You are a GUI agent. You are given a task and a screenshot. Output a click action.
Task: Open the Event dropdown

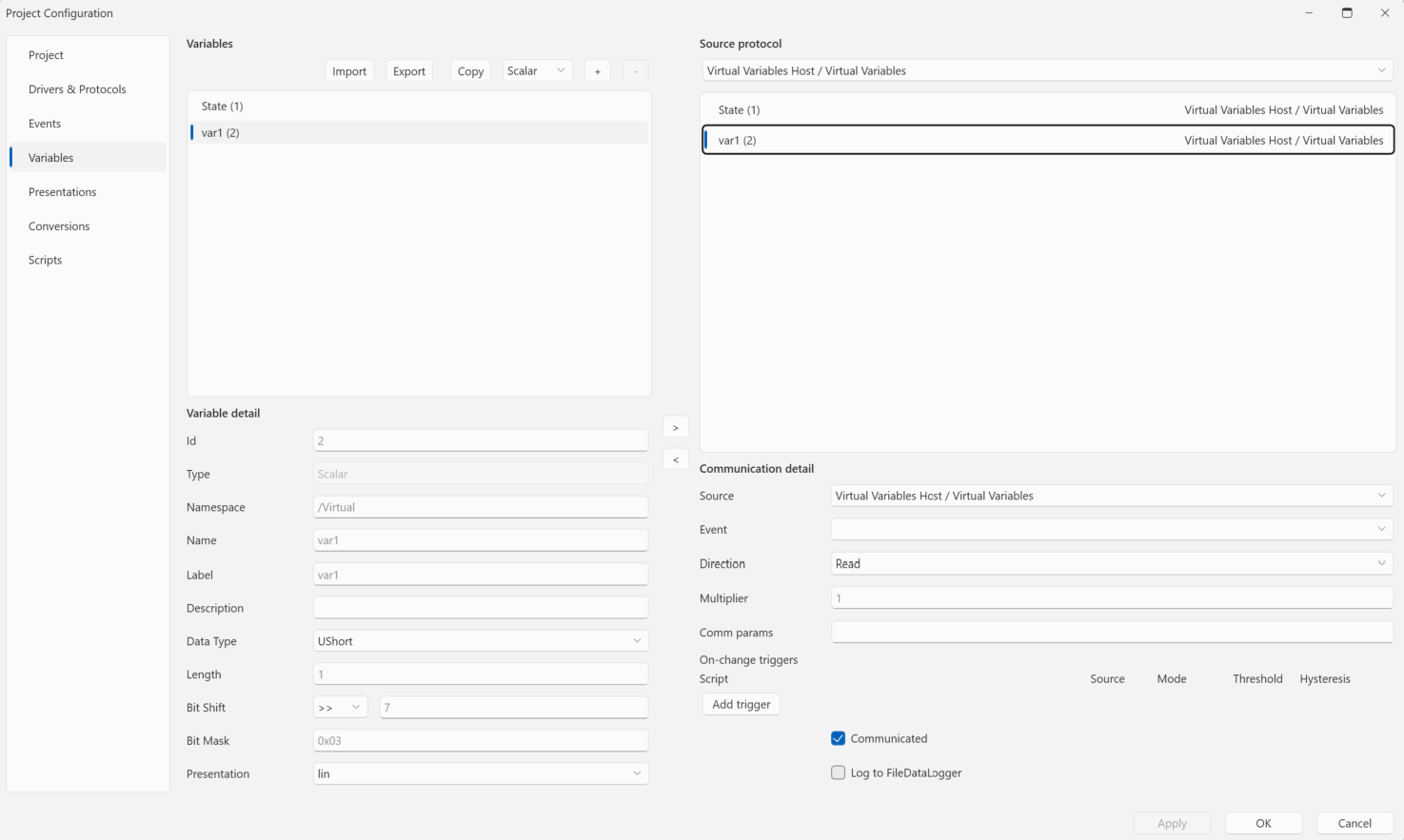1112,529
